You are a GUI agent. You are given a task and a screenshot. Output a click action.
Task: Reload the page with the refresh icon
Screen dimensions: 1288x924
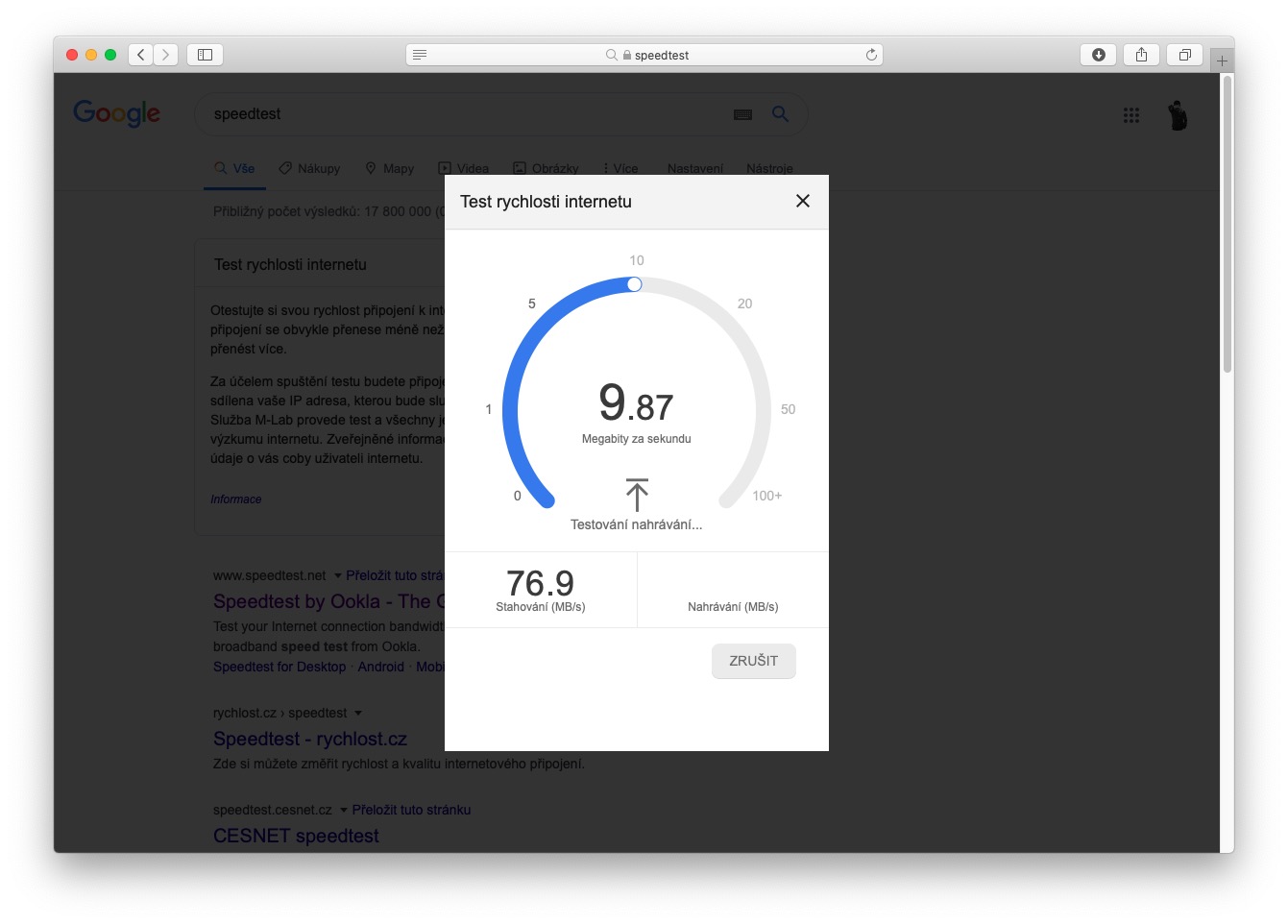[x=871, y=55]
